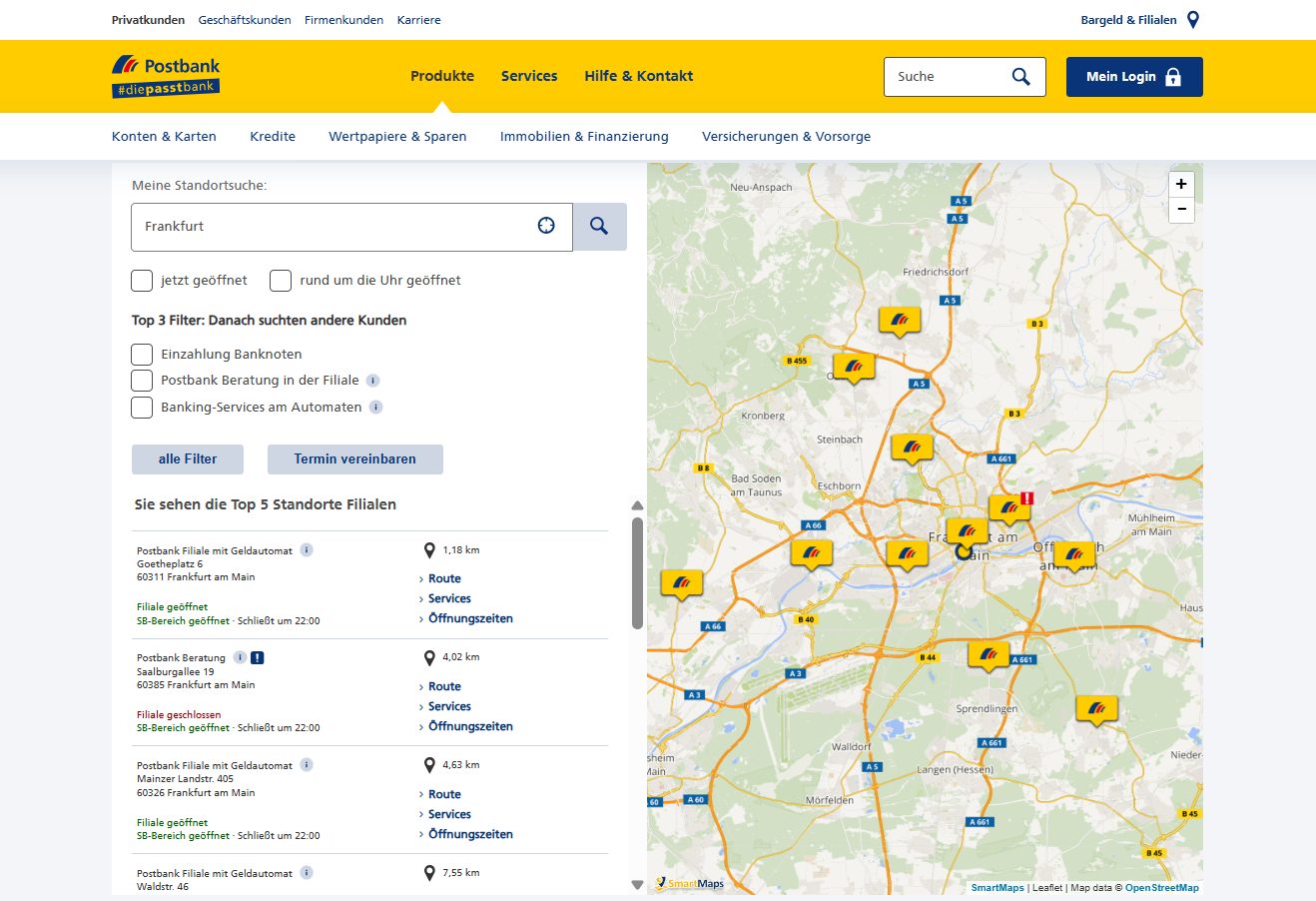The image size is (1316, 901).
Task: Open info icon for Postbank Beratung in der Filiale
Action: coord(372,381)
